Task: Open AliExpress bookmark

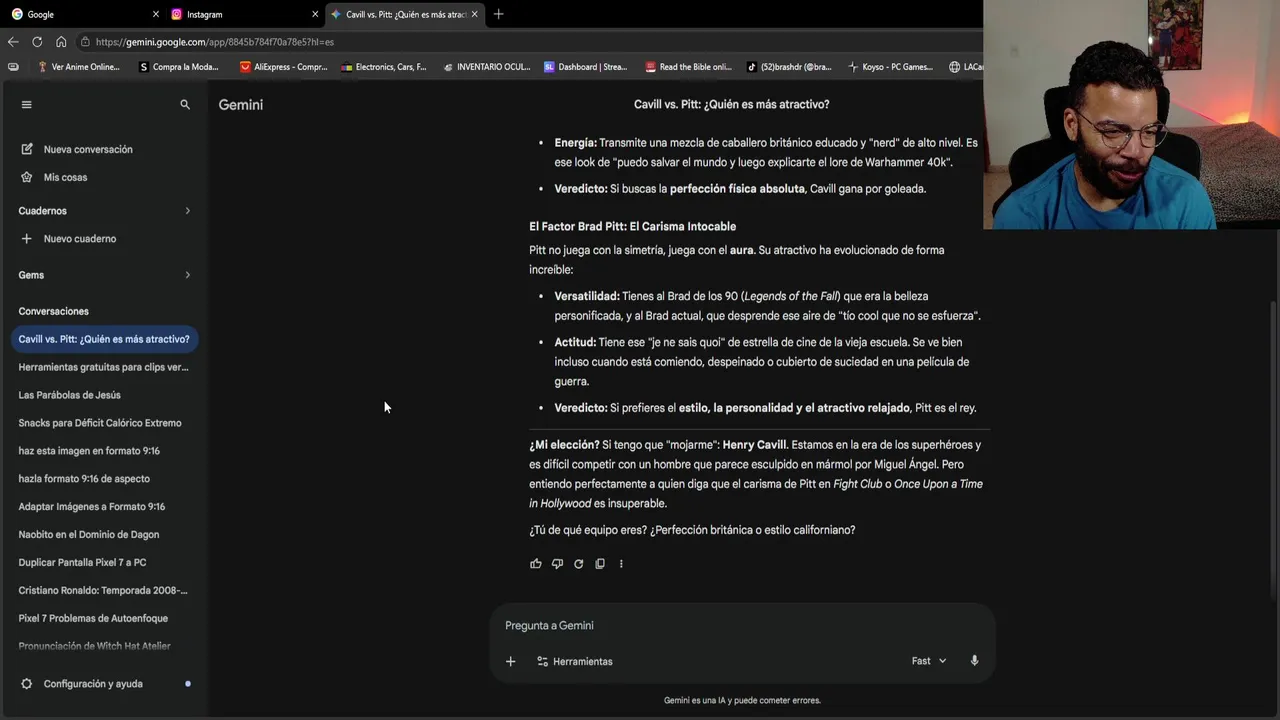Action: coord(284,67)
